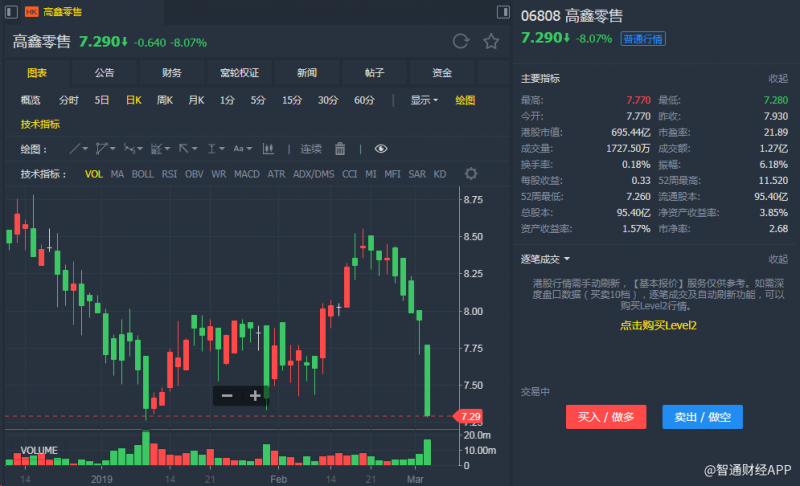Click the 卖出 / 做空 button
800x486 pixels.
(702, 417)
